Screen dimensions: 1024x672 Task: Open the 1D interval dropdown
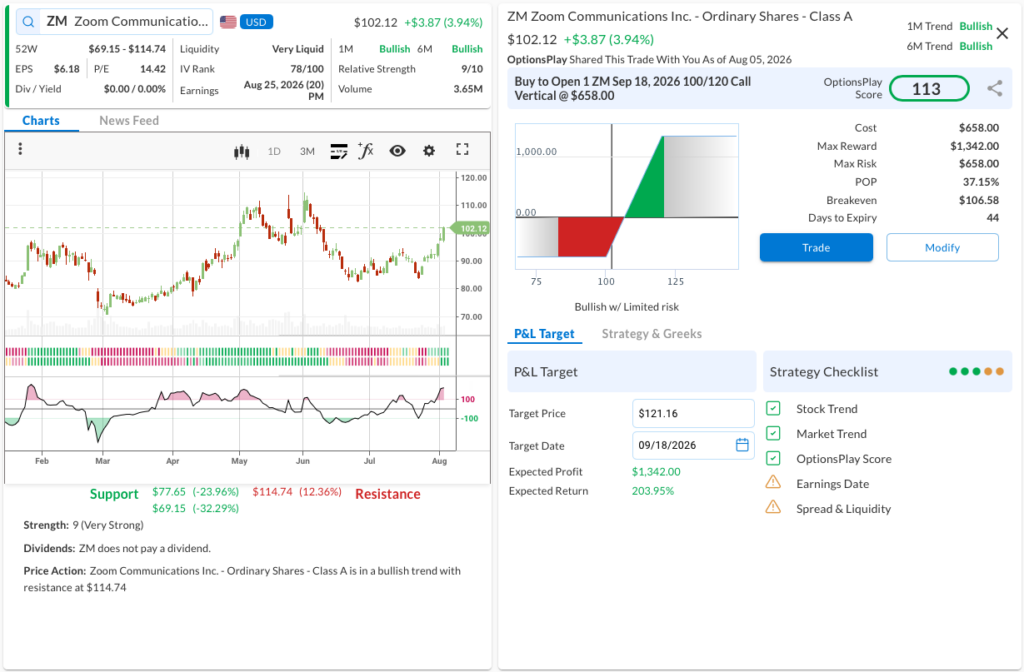pyautogui.click(x=274, y=152)
